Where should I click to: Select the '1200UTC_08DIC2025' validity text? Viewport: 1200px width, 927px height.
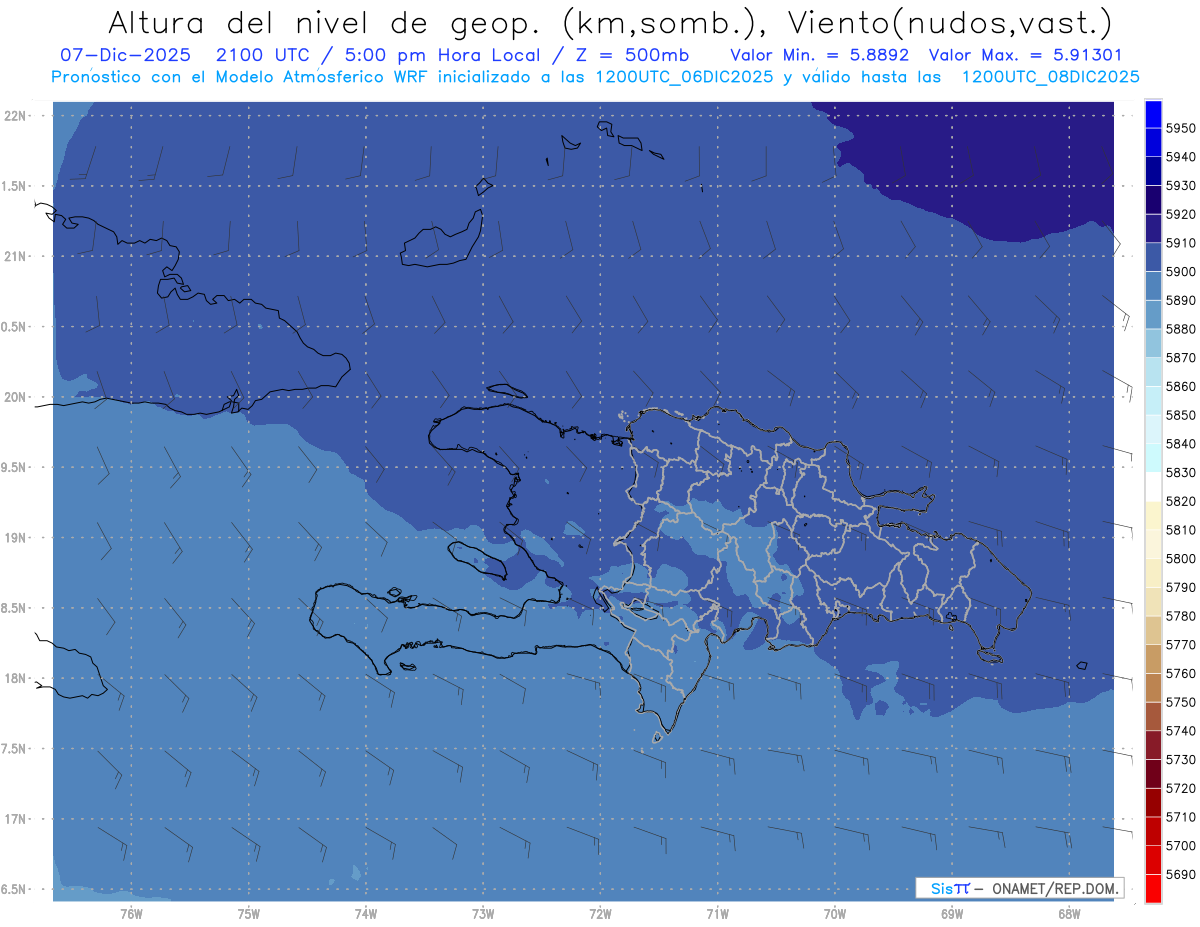[x=1049, y=77]
